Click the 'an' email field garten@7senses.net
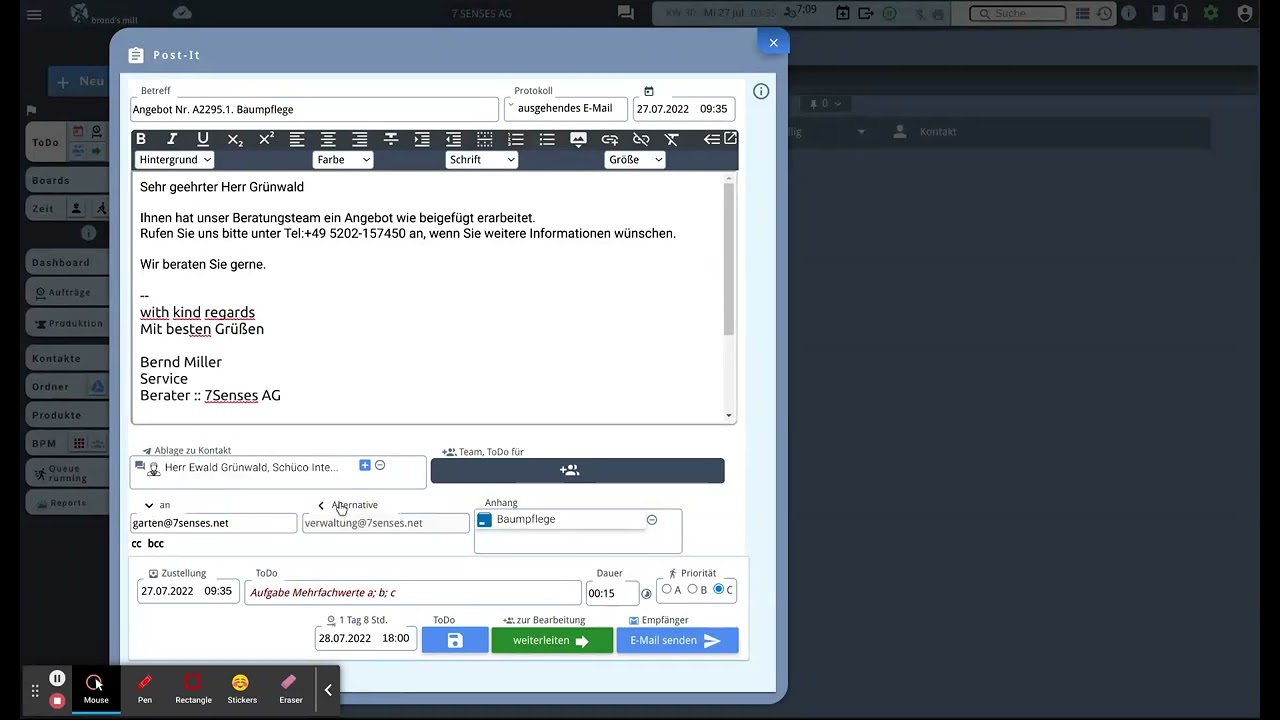Screen dimensions: 1280x720 tap(214, 523)
